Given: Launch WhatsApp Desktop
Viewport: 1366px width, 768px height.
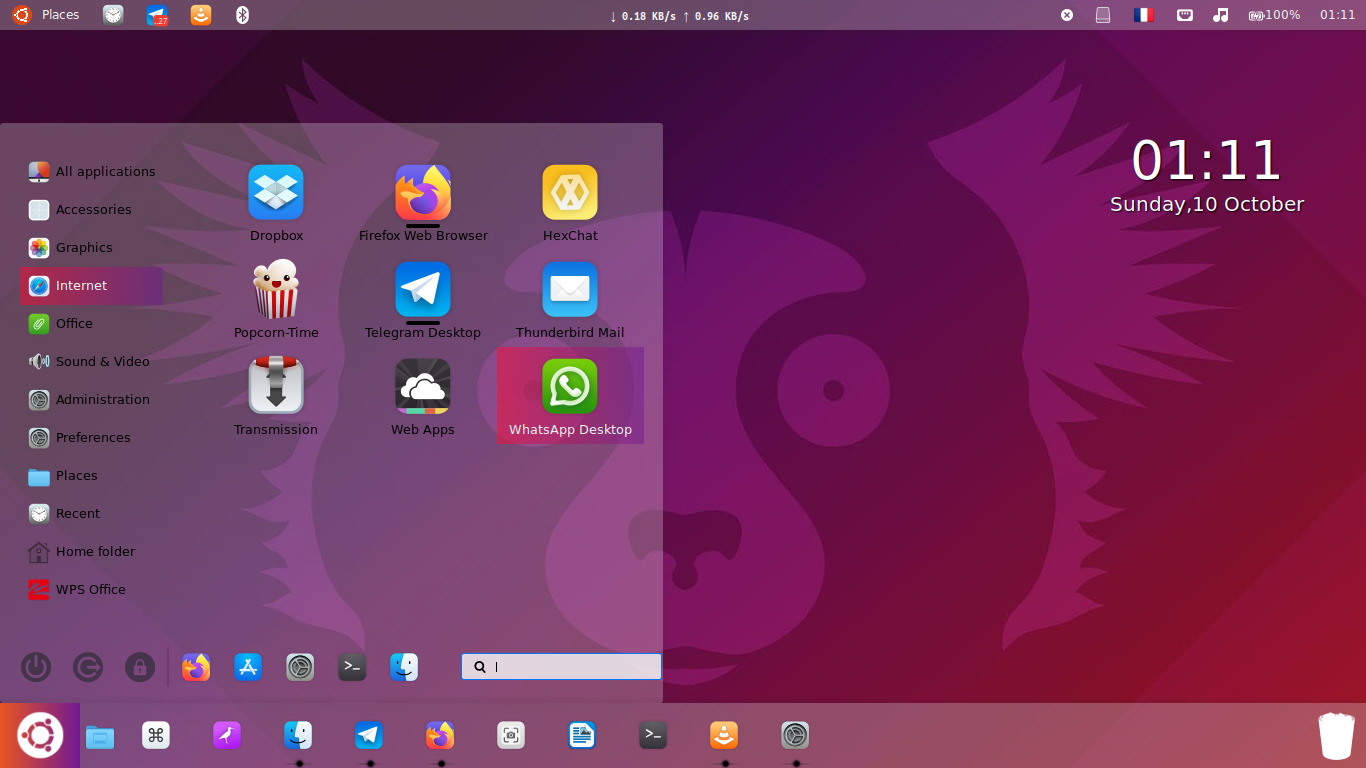Looking at the screenshot, I should tap(570, 396).
